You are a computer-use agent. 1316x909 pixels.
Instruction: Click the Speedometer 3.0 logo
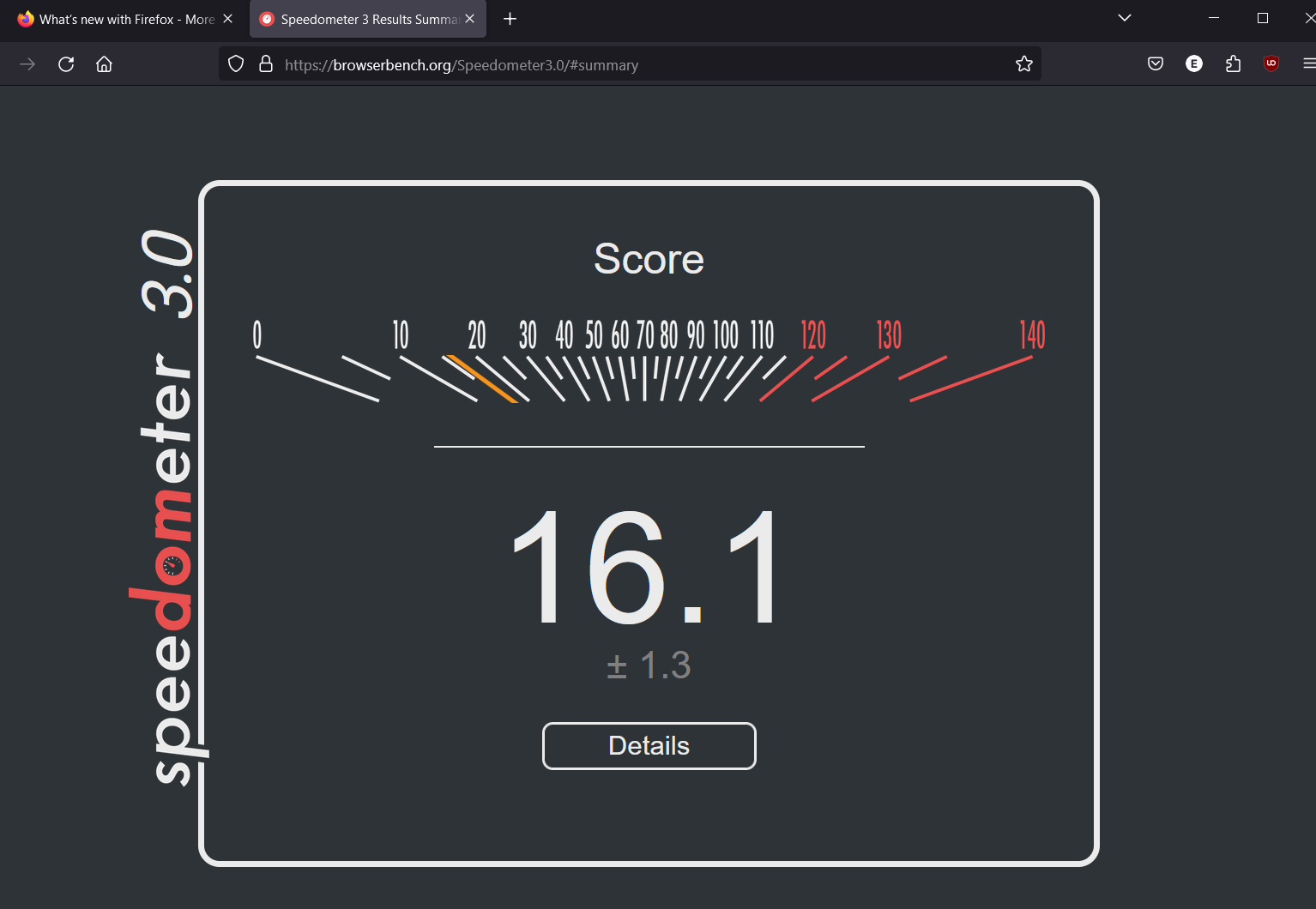[168, 506]
